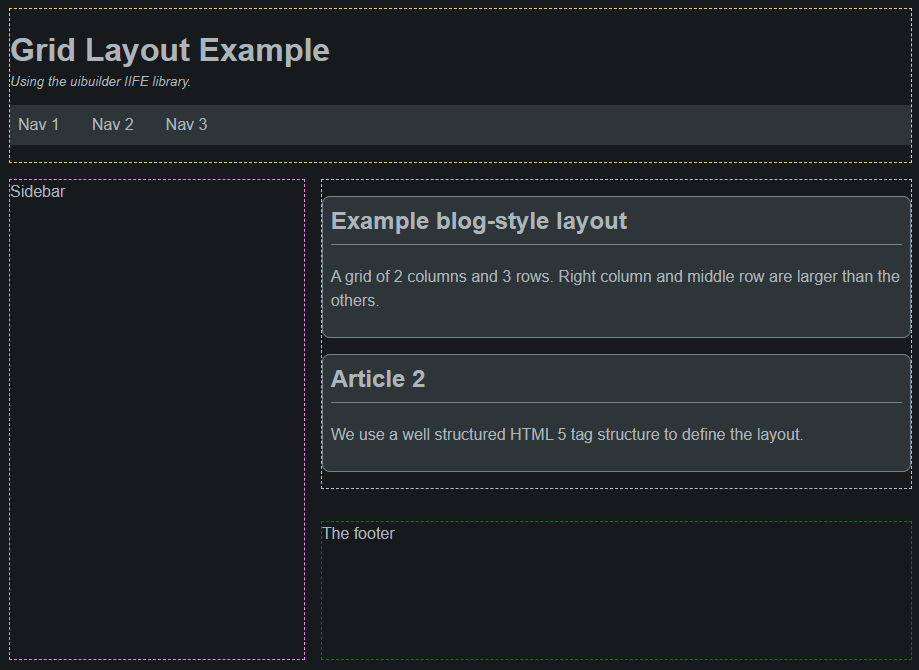
Task: Click inside the empty sidebar area
Action: (155, 420)
